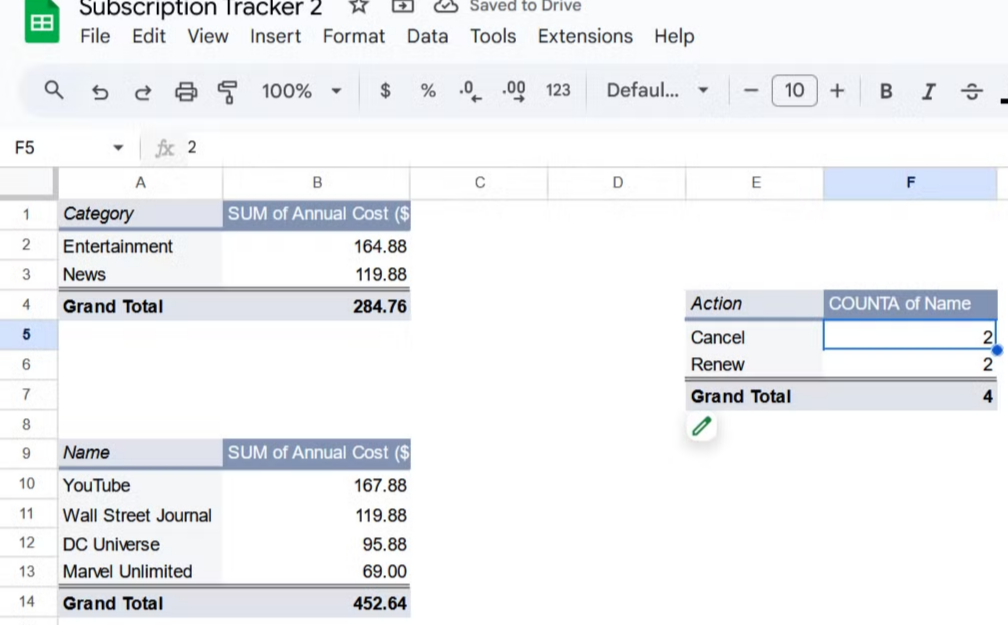Click the font size field showing 10
The width and height of the screenshot is (1008, 625).
(x=795, y=91)
